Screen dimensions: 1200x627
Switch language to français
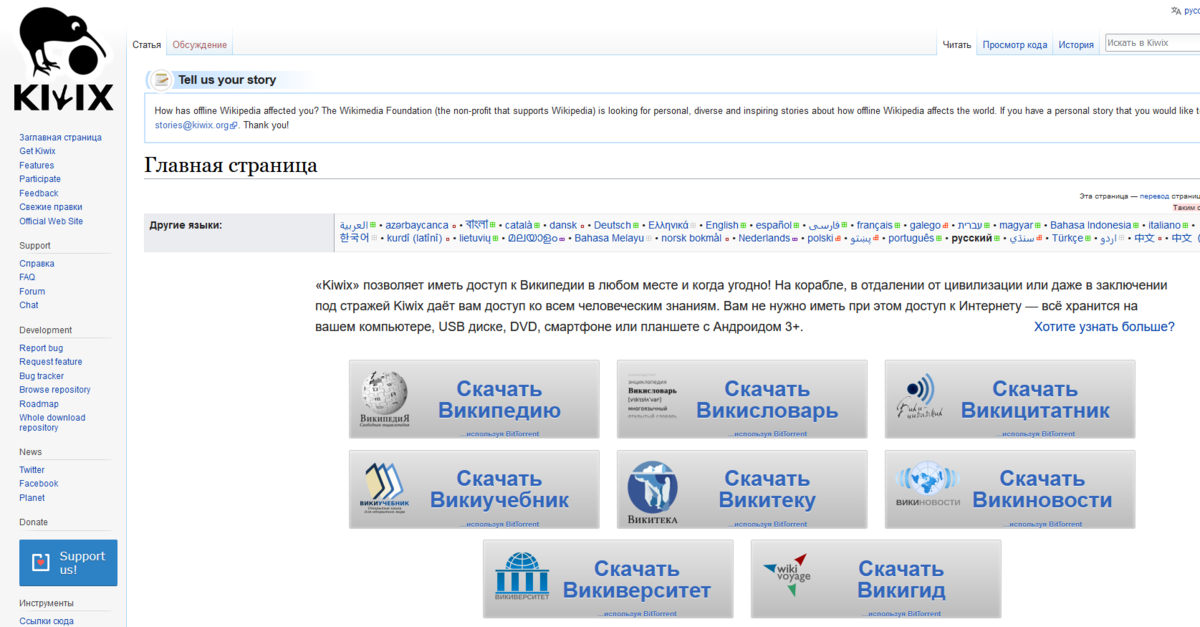875,225
